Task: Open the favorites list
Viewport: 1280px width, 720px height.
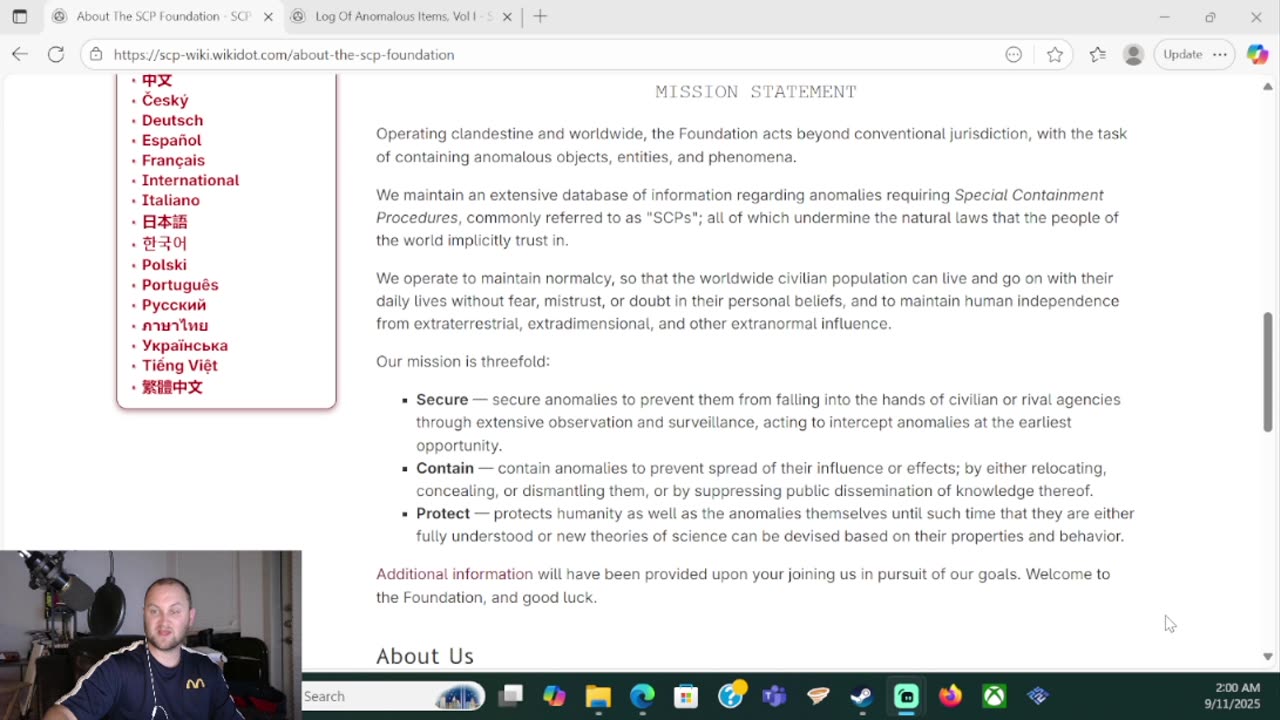Action: tap(1097, 55)
